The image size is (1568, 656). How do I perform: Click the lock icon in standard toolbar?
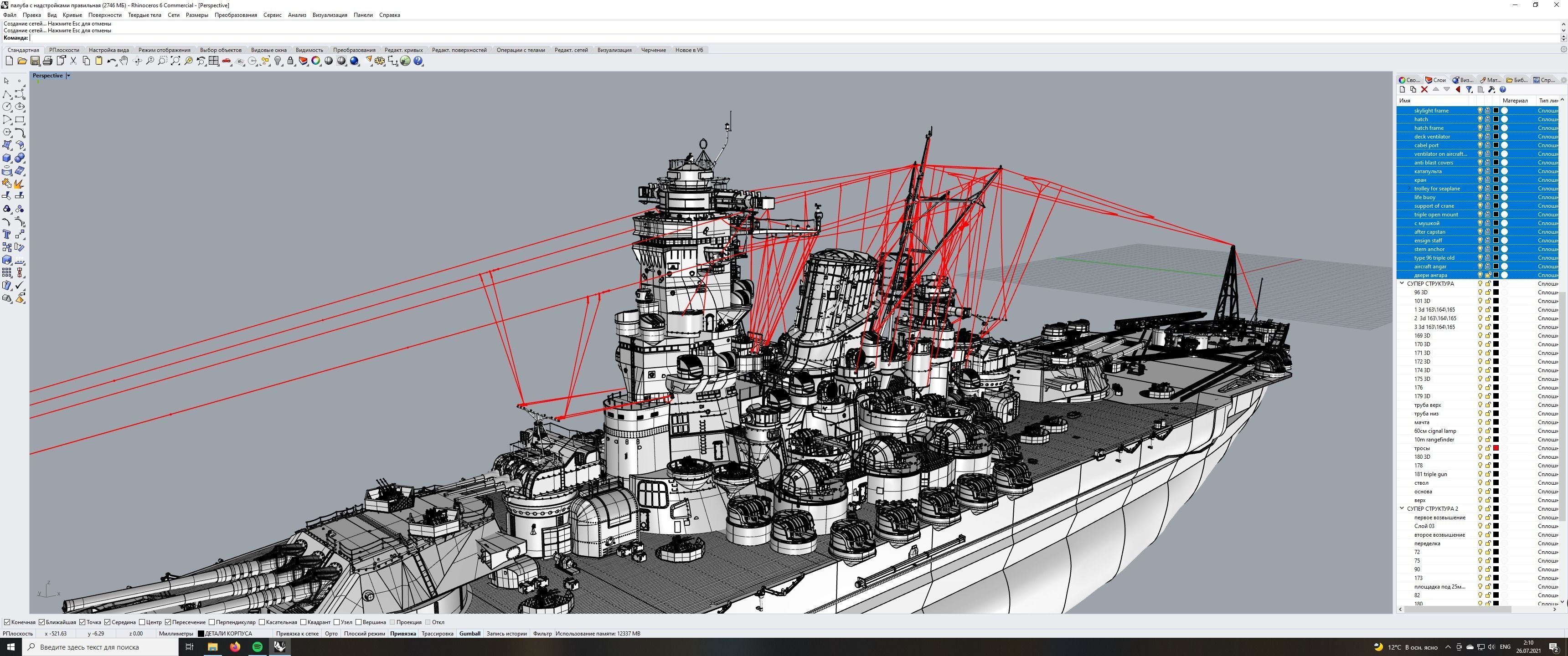[290, 61]
